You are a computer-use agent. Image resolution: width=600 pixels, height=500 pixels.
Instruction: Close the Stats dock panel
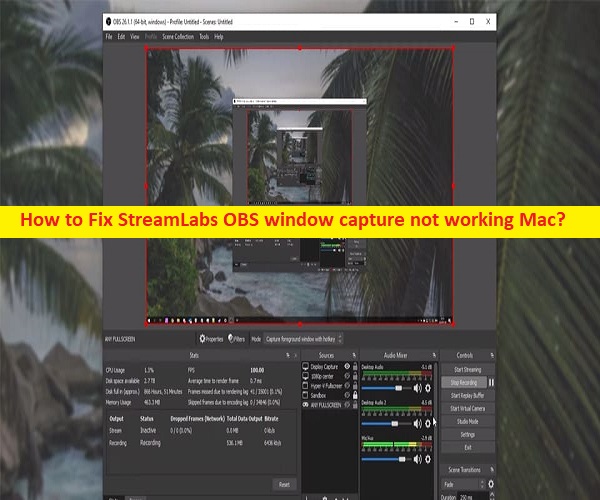(295, 355)
